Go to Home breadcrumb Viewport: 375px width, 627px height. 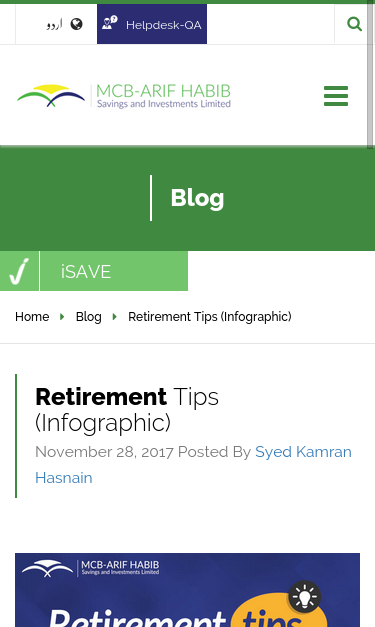click(x=32, y=317)
